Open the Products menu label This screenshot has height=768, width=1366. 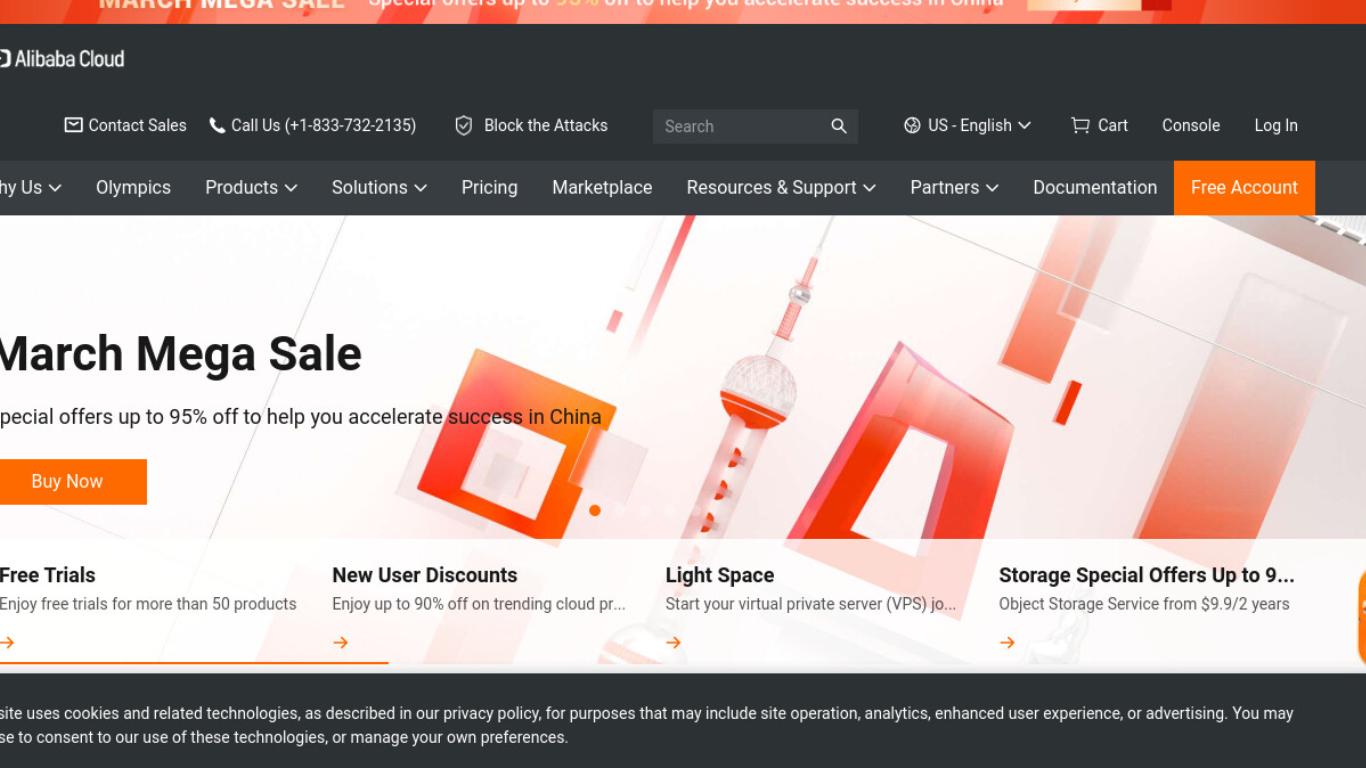point(241,187)
